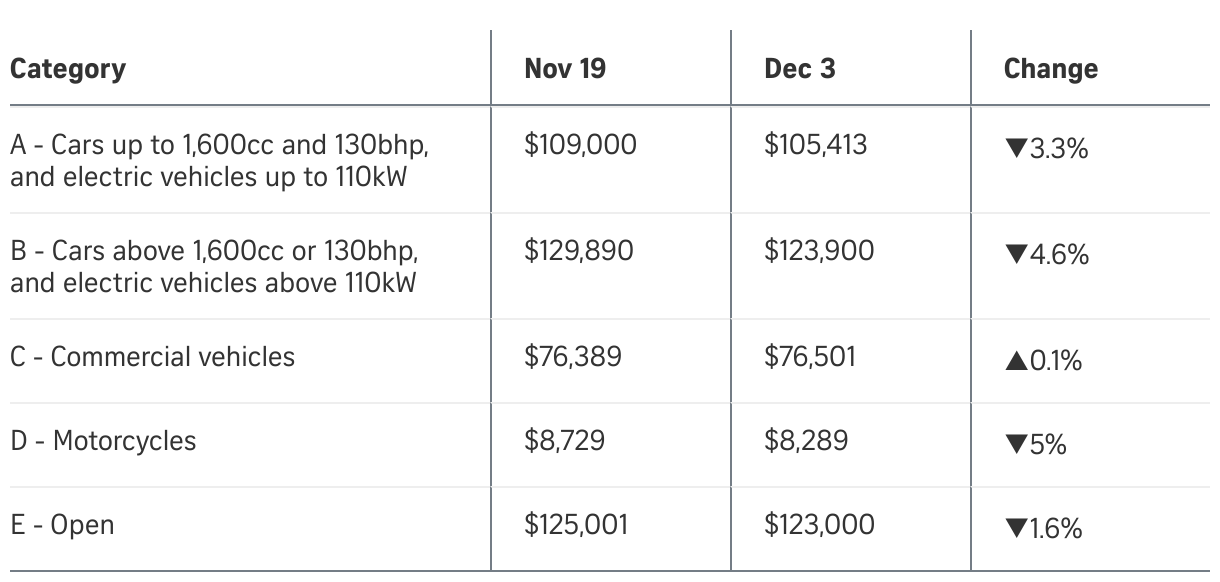Viewport: 1220px width, 582px height.
Task: Click the C - Commercial vehicles row label
Action: (x=153, y=357)
